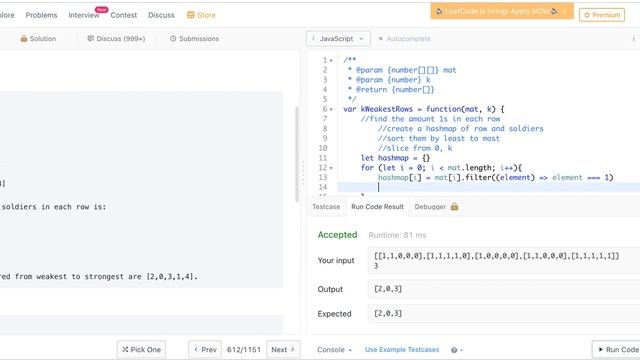Open the Discuss (999+) tab
Viewport: 640px width, 360px height.
tap(116, 39)
